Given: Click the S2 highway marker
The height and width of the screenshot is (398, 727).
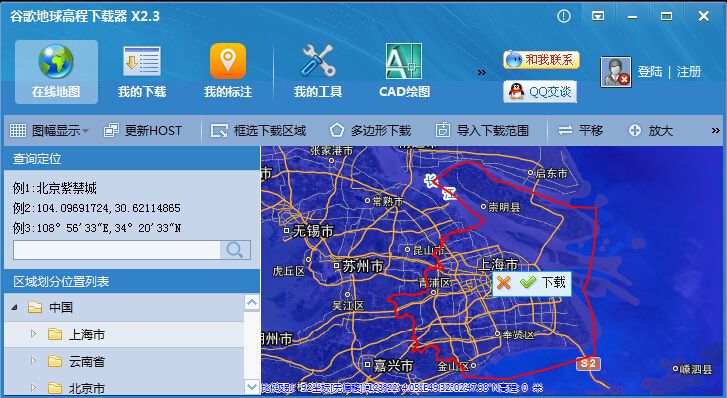Looking at the screenshot, I should coord(588,363).
